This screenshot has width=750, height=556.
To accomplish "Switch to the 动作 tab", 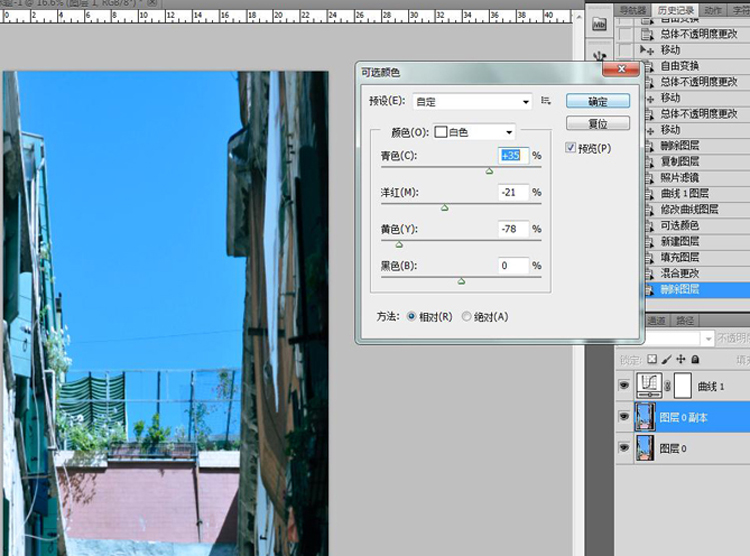I will tap(713, 10).
